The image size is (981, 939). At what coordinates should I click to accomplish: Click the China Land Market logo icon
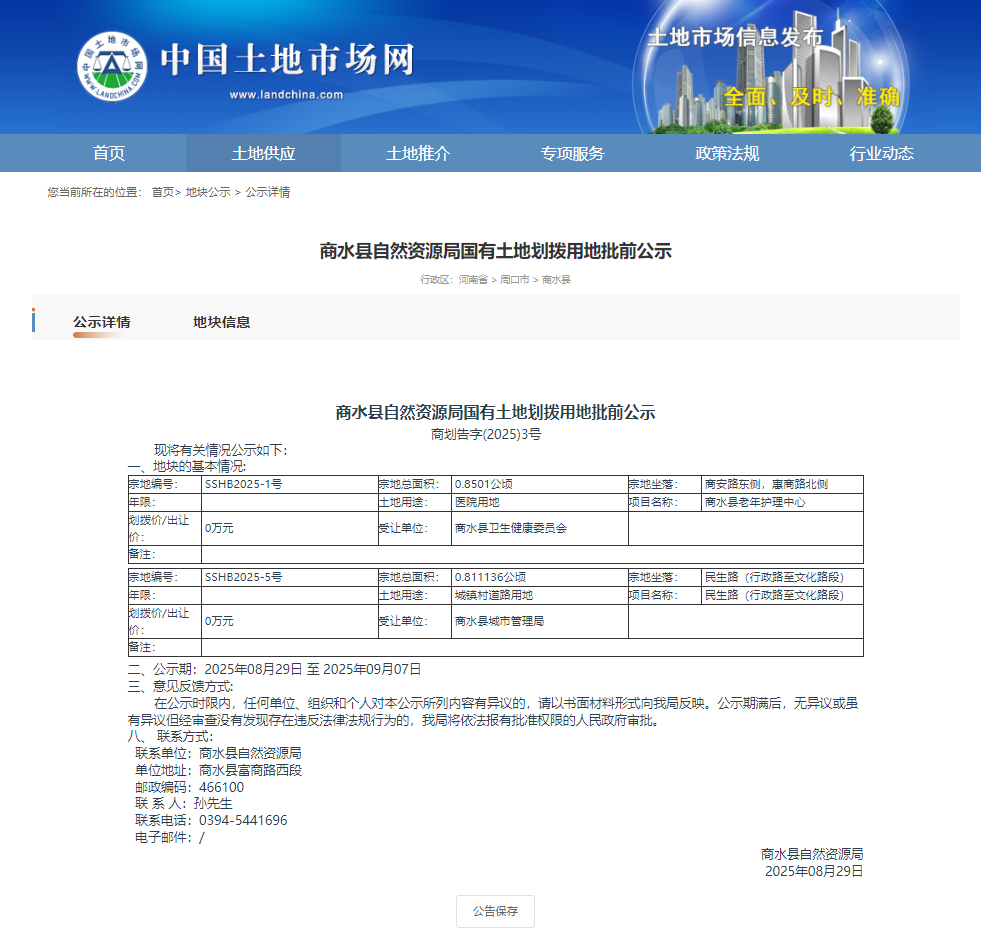pos(112,67)
